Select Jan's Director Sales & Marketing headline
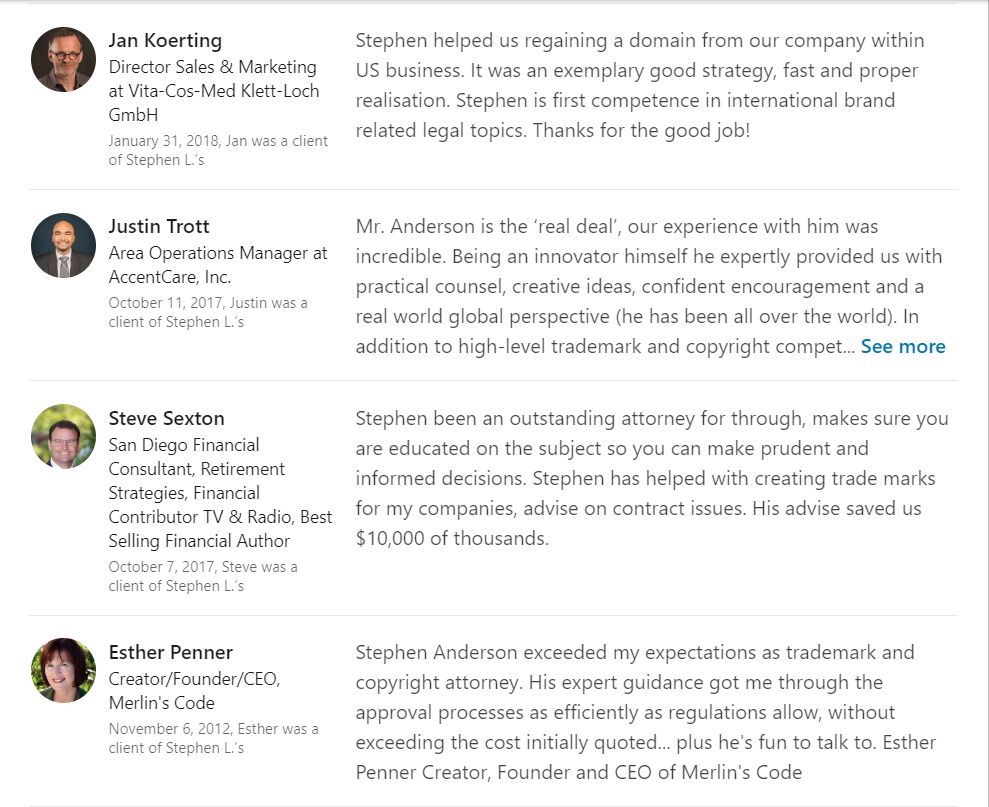989x807 pixels. pos(214,91)
